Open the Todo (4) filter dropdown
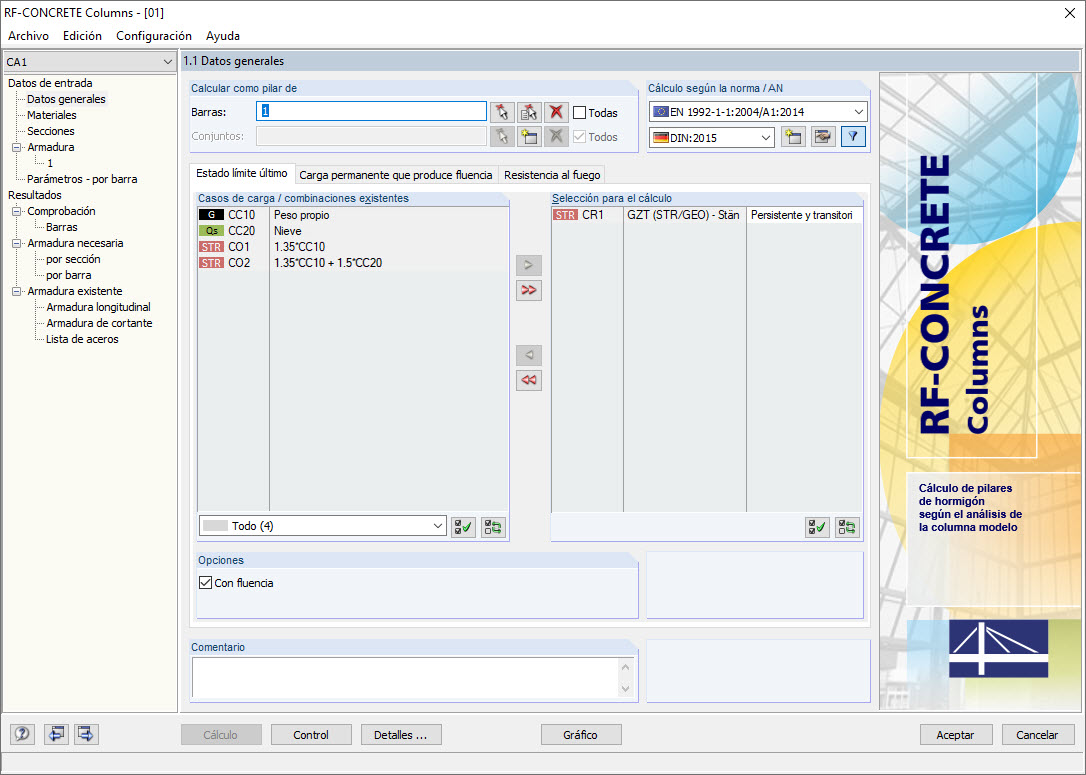This screenshot has width=1086, height=775. tap(437, 527)
